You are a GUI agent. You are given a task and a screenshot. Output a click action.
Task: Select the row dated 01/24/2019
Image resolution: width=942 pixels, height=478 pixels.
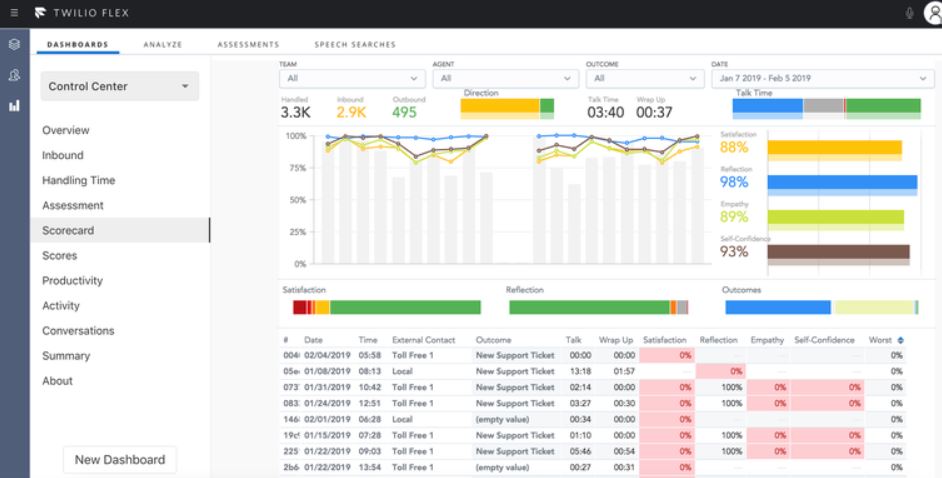click(592, 404)
